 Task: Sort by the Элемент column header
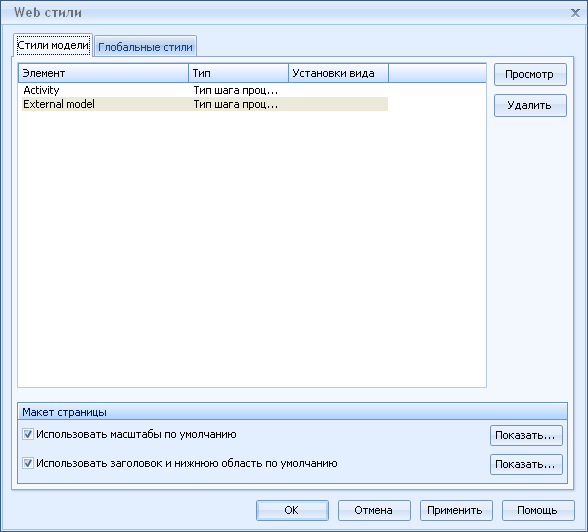click(103, 73)
